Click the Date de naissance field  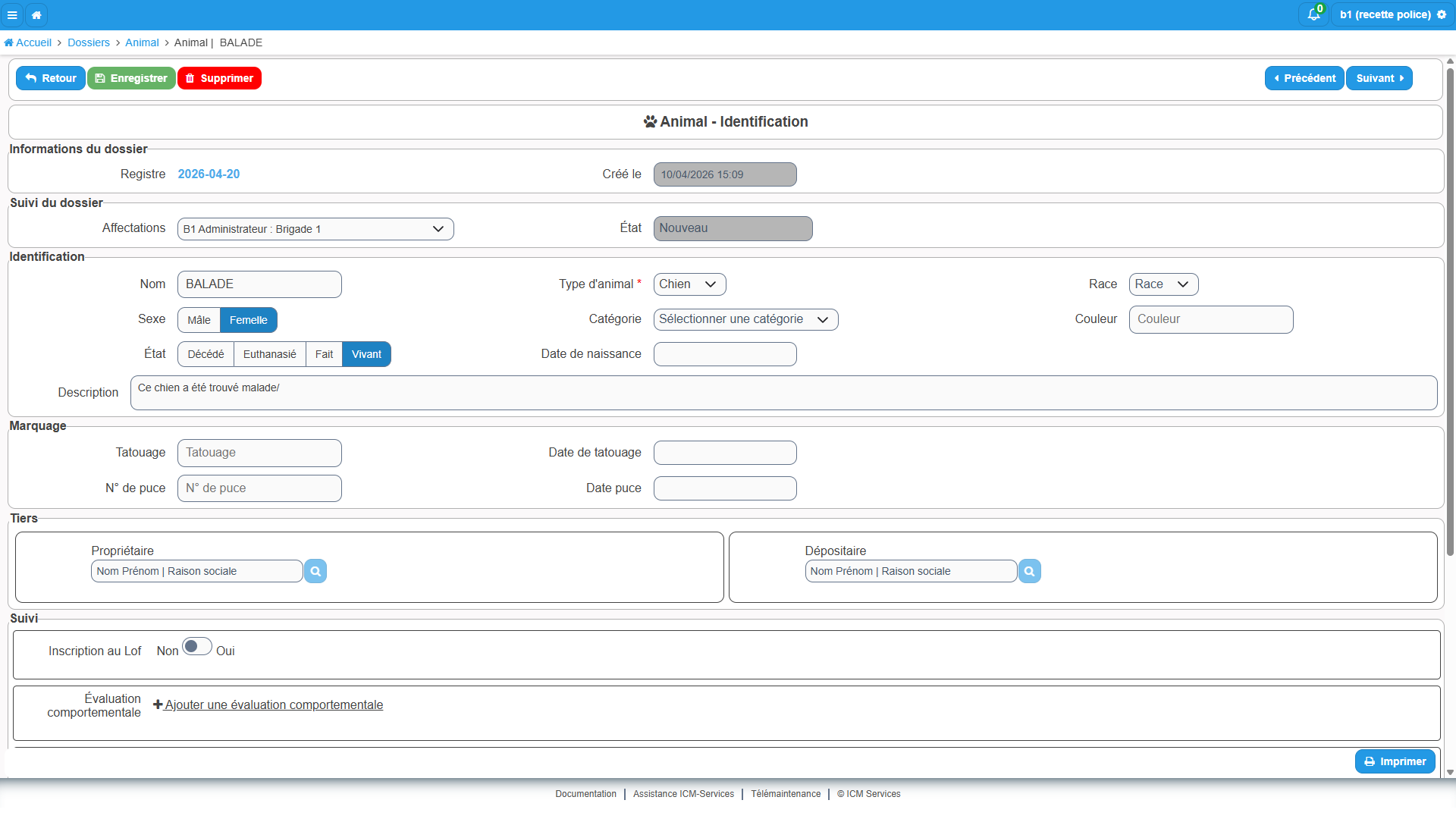[725, 354]
